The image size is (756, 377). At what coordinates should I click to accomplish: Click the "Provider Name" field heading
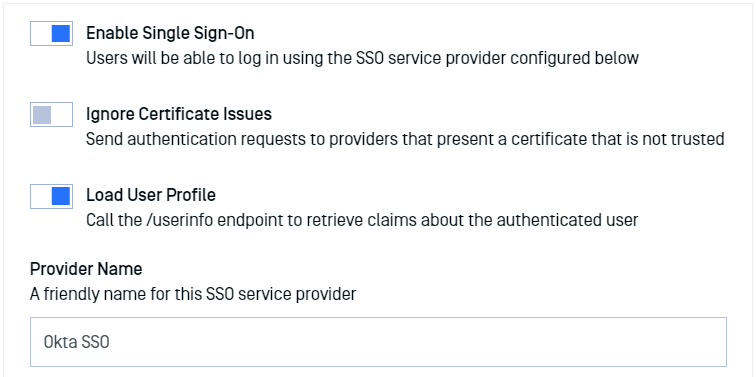point(86,269)
